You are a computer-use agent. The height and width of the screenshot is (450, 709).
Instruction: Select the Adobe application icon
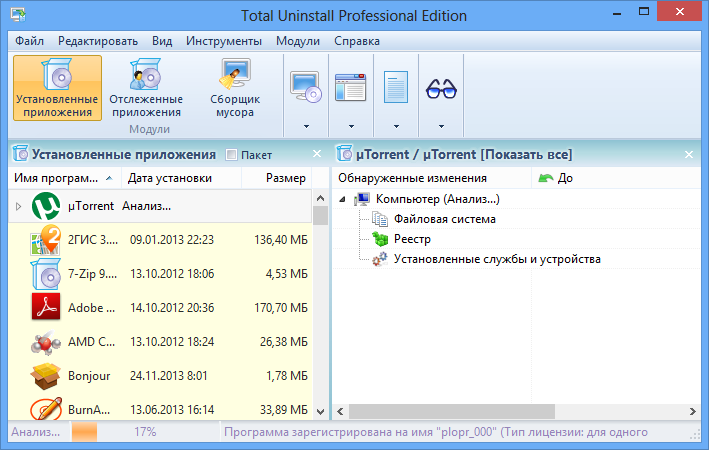[x=46, y=307]
